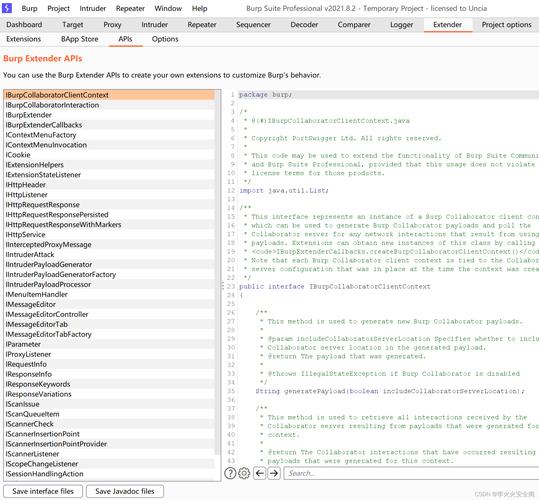Open the Options sub-tab
The width and height of the screenshot is (539, 500).
coord(165,39)
